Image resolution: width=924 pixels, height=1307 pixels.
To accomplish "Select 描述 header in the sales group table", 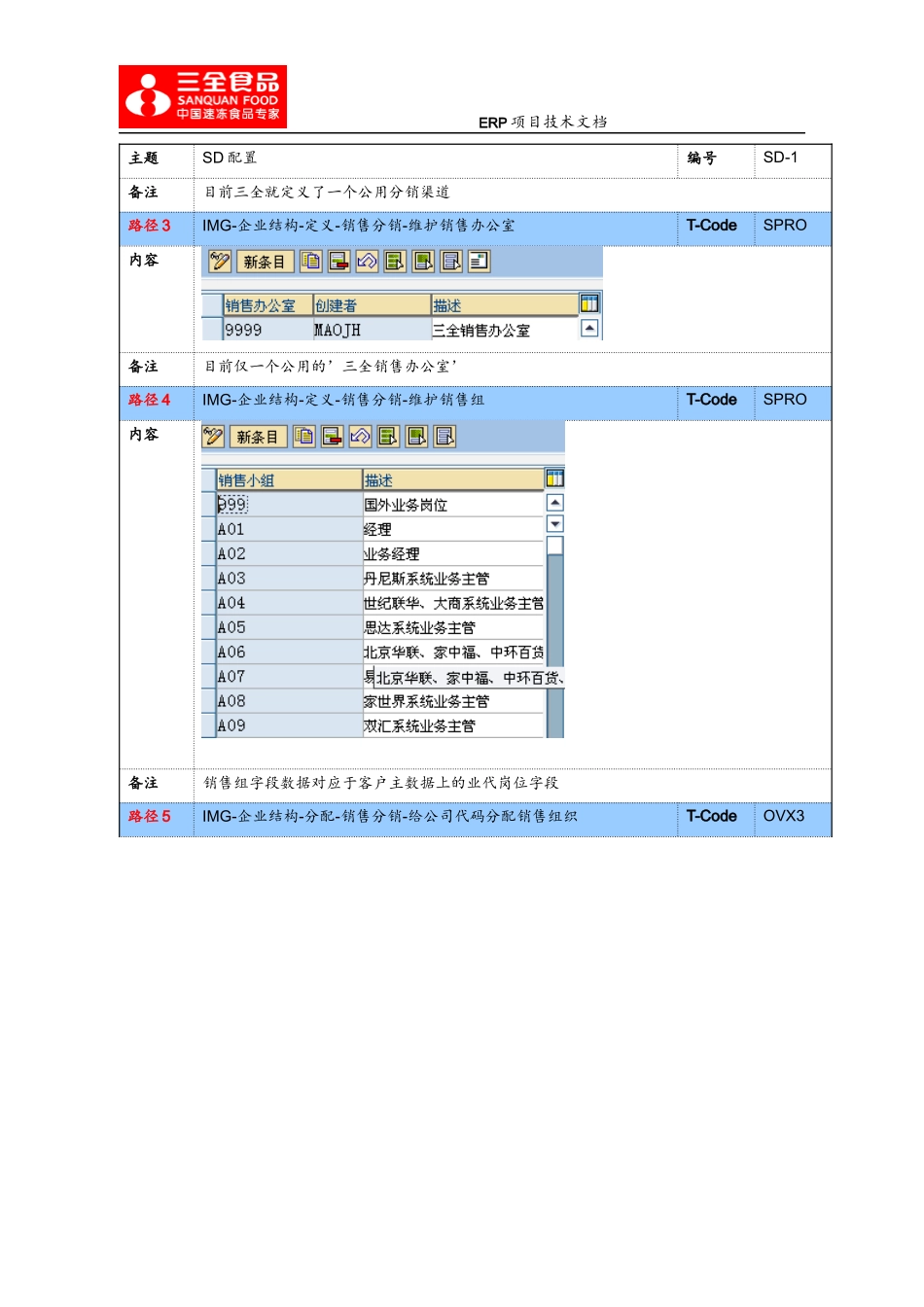I will click(x=453, y=480).
